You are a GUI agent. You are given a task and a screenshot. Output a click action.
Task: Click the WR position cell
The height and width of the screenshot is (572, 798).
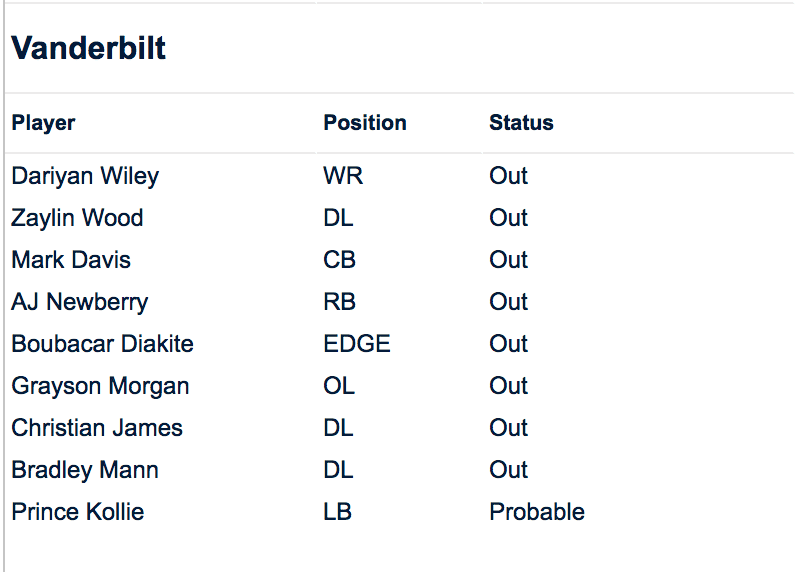pos(343,176)
